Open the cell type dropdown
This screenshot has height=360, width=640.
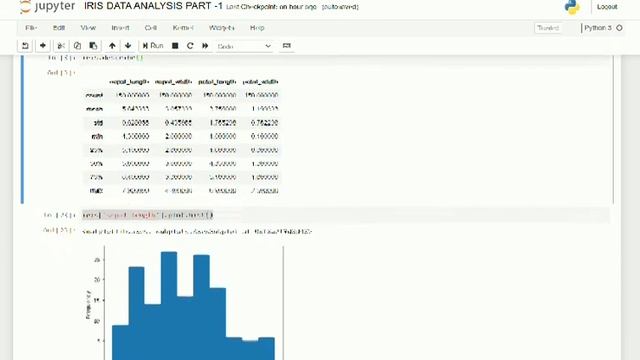(x=244, y=46)
